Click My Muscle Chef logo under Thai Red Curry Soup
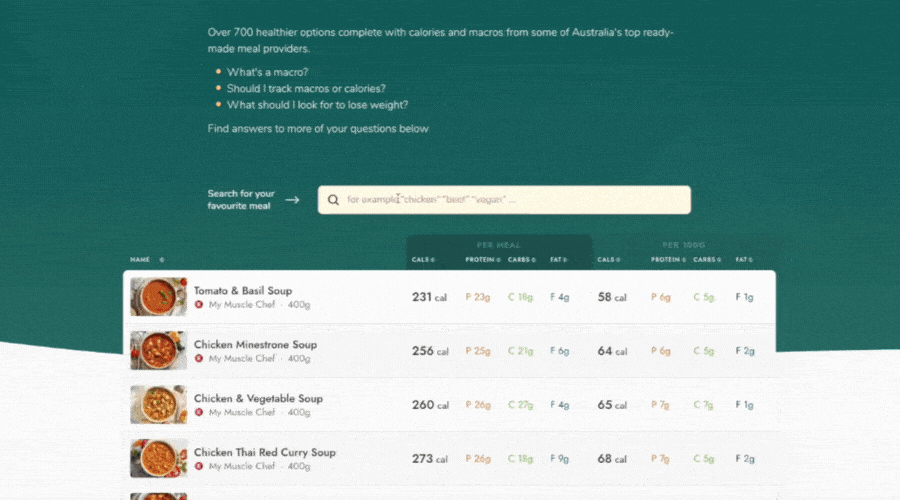This screenshot has height=500, width=900. pyautogui.click(x=199, y=467)
